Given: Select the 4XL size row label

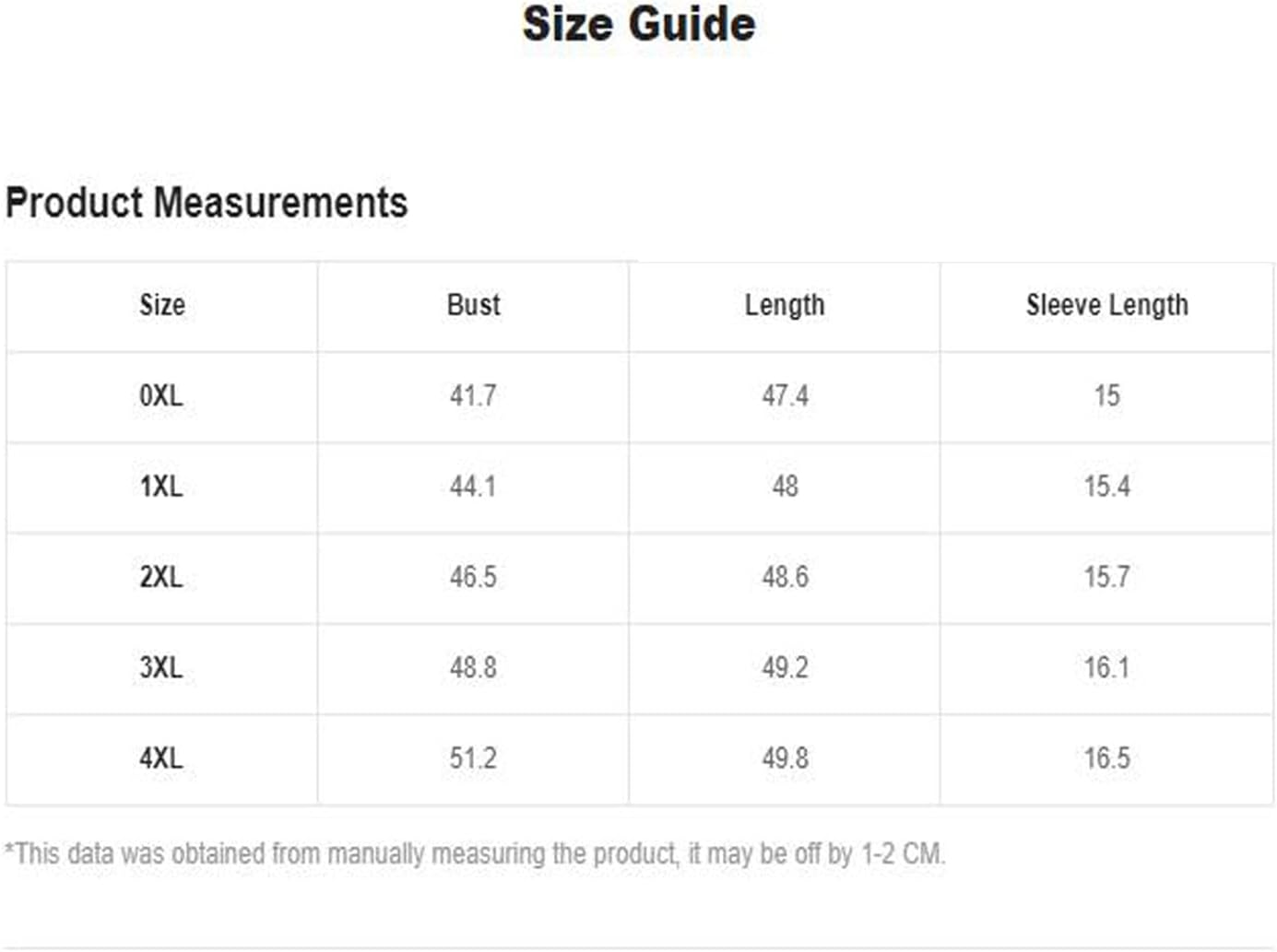Looking at the screenshot, I should tap(161, 758).
